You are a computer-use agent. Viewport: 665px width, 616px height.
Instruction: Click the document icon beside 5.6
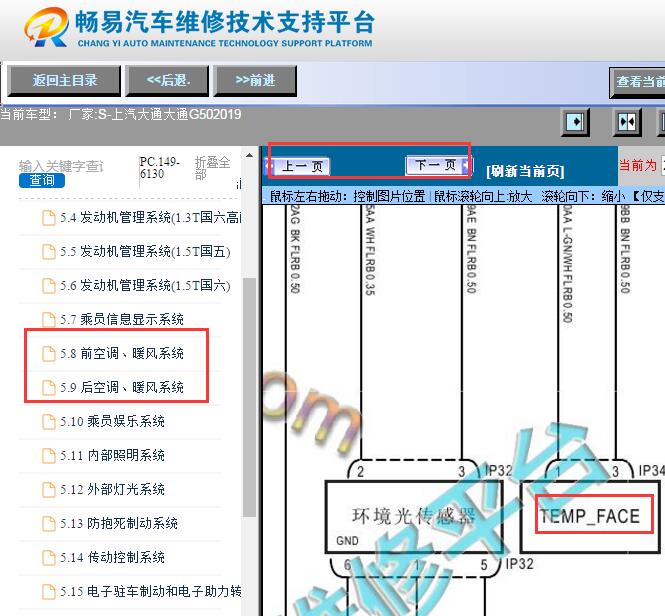(x=49, y=286)
